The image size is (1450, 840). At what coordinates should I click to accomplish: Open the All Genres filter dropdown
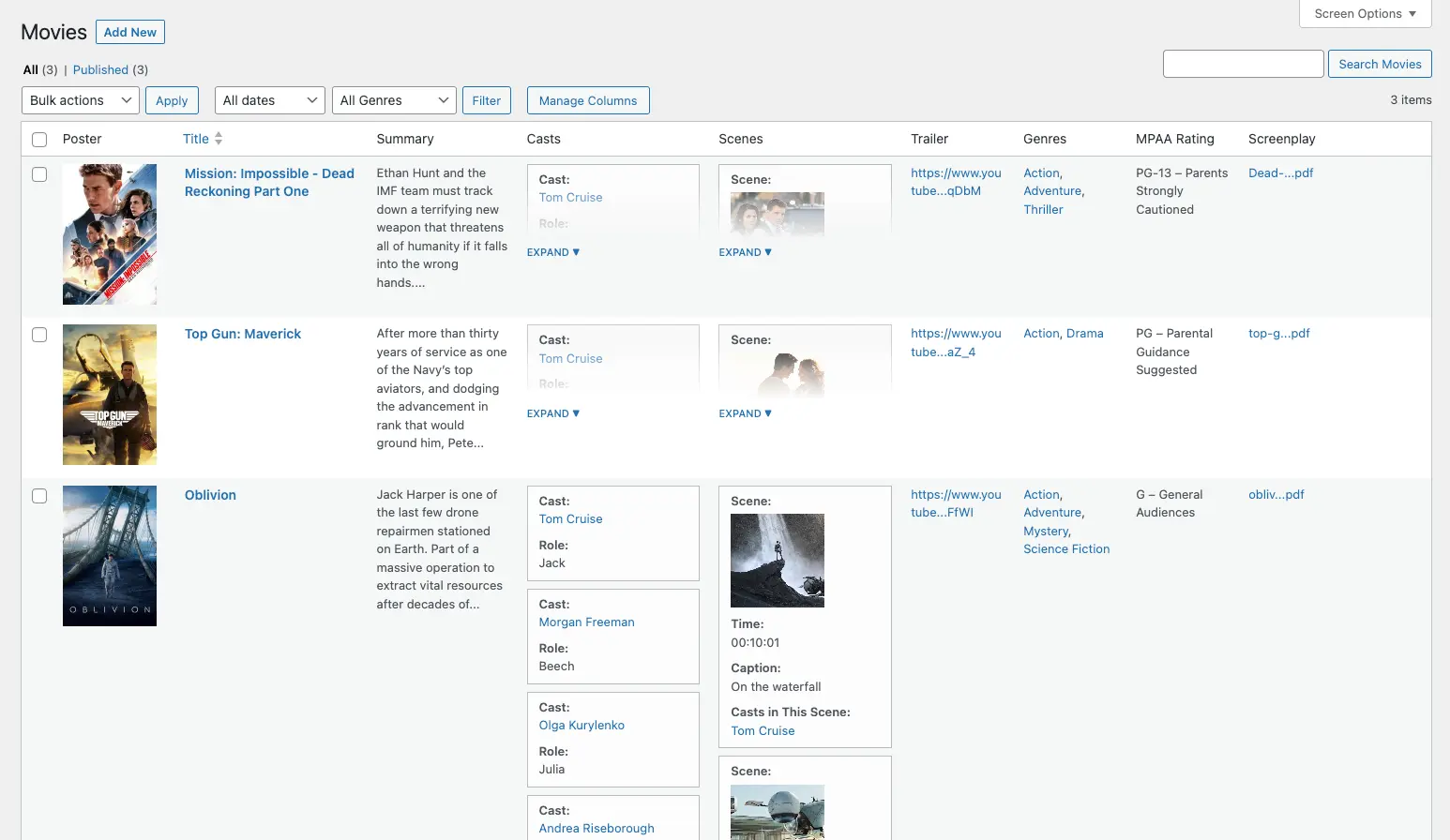pos(394,100)
